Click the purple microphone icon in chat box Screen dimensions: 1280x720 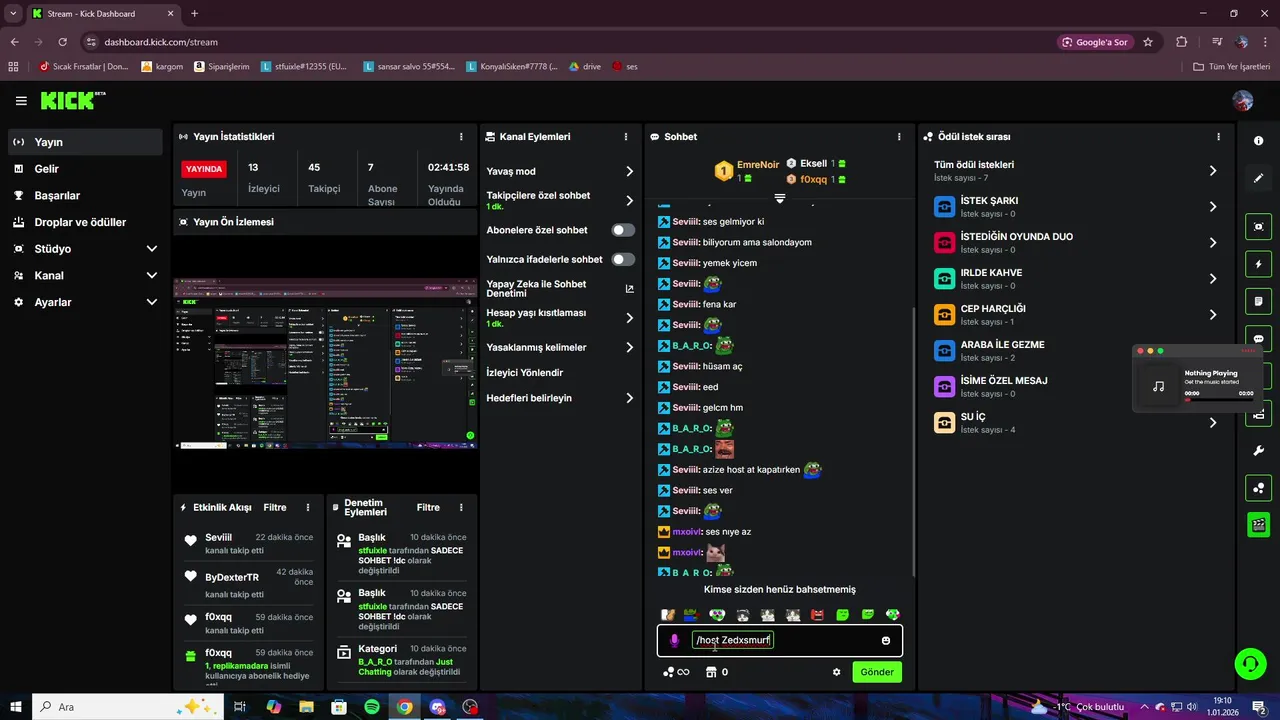674,641
